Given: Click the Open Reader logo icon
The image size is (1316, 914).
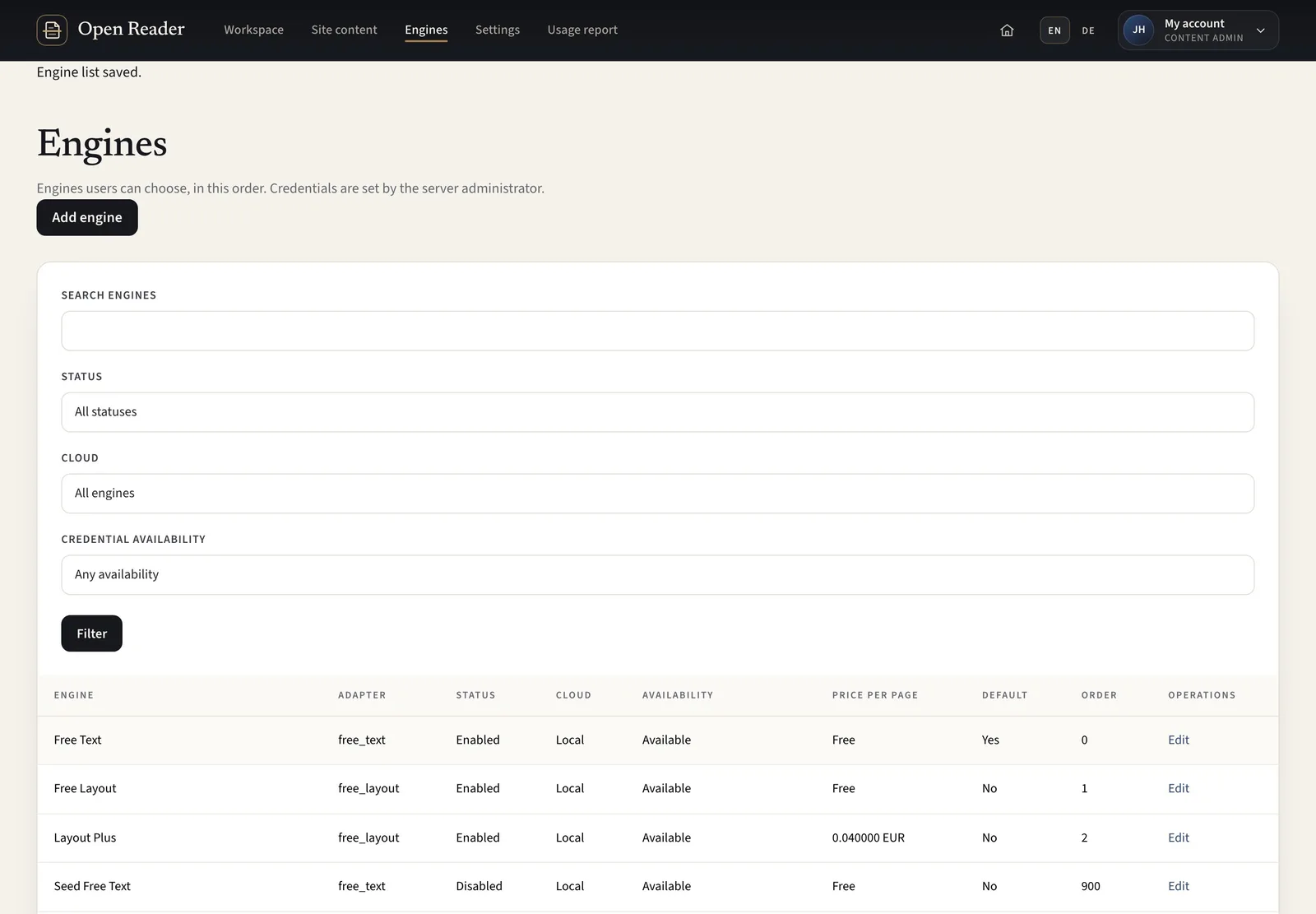Looking at the screenshot, I should click(52, 30).
